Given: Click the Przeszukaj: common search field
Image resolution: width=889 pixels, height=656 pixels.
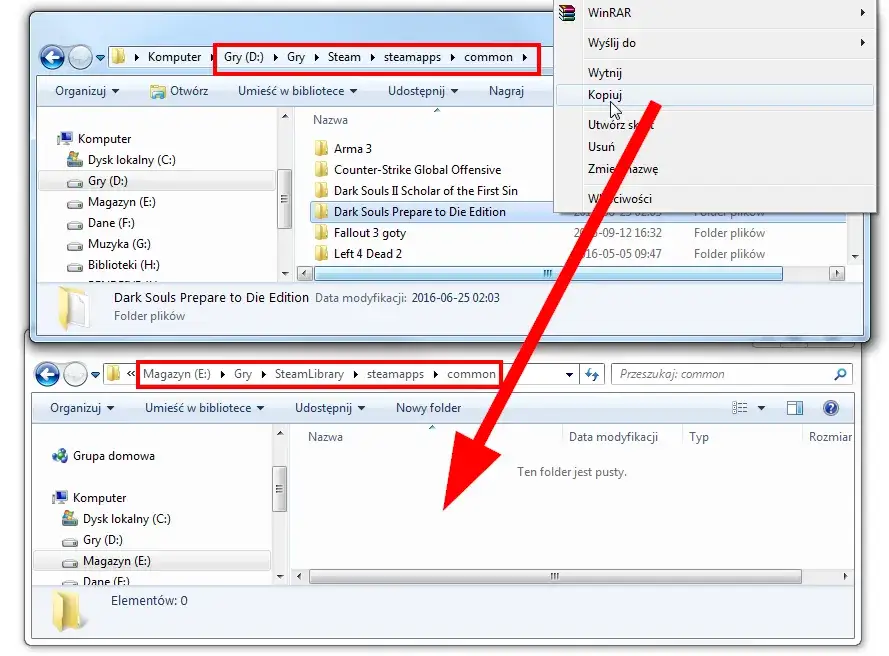Looking at the screenshot, I should click(720, 374).
